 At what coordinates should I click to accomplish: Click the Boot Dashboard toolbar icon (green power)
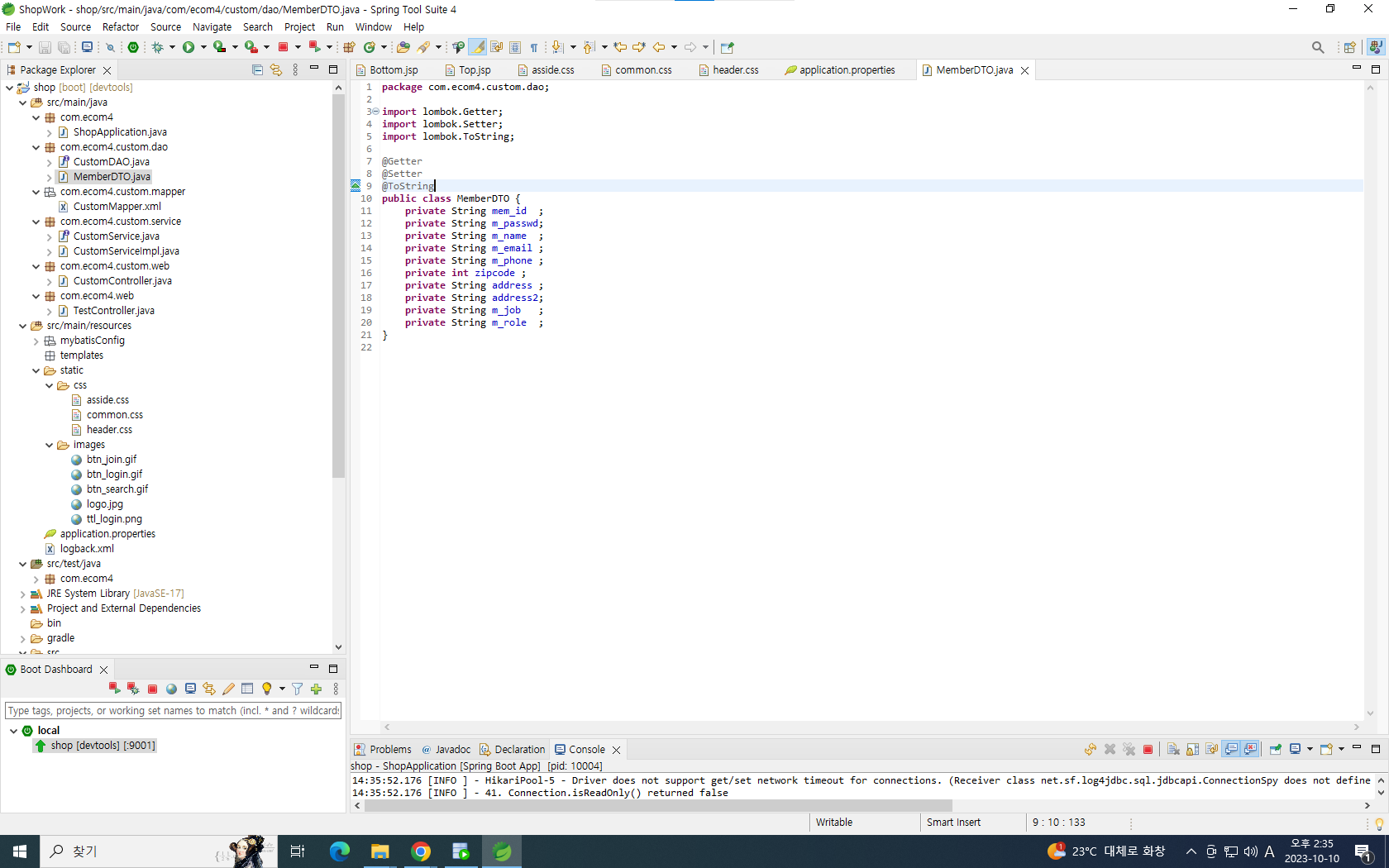pyautogui.click(x=133, y=47)
